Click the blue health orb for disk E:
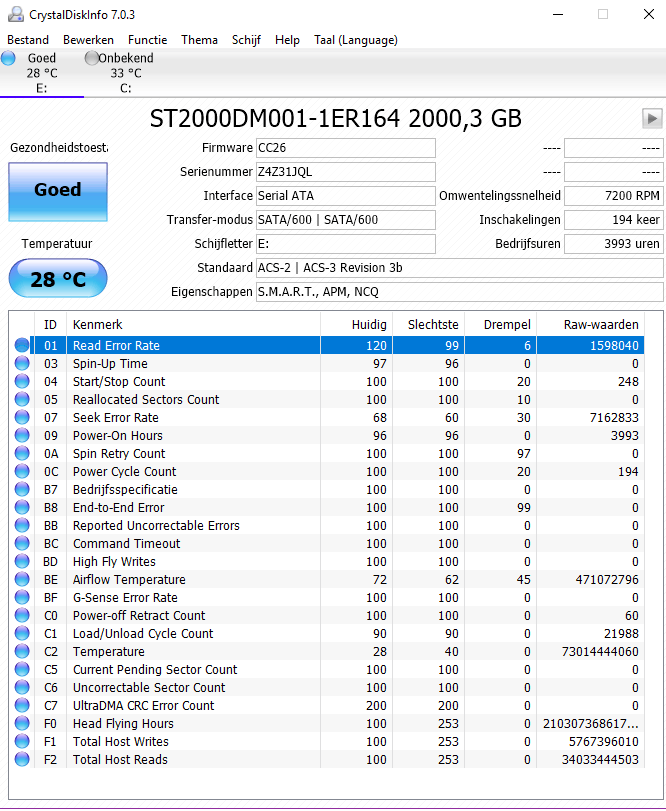The width and height of the screenshot is (666, 811). pyautogui.click(x=8, y=58)
